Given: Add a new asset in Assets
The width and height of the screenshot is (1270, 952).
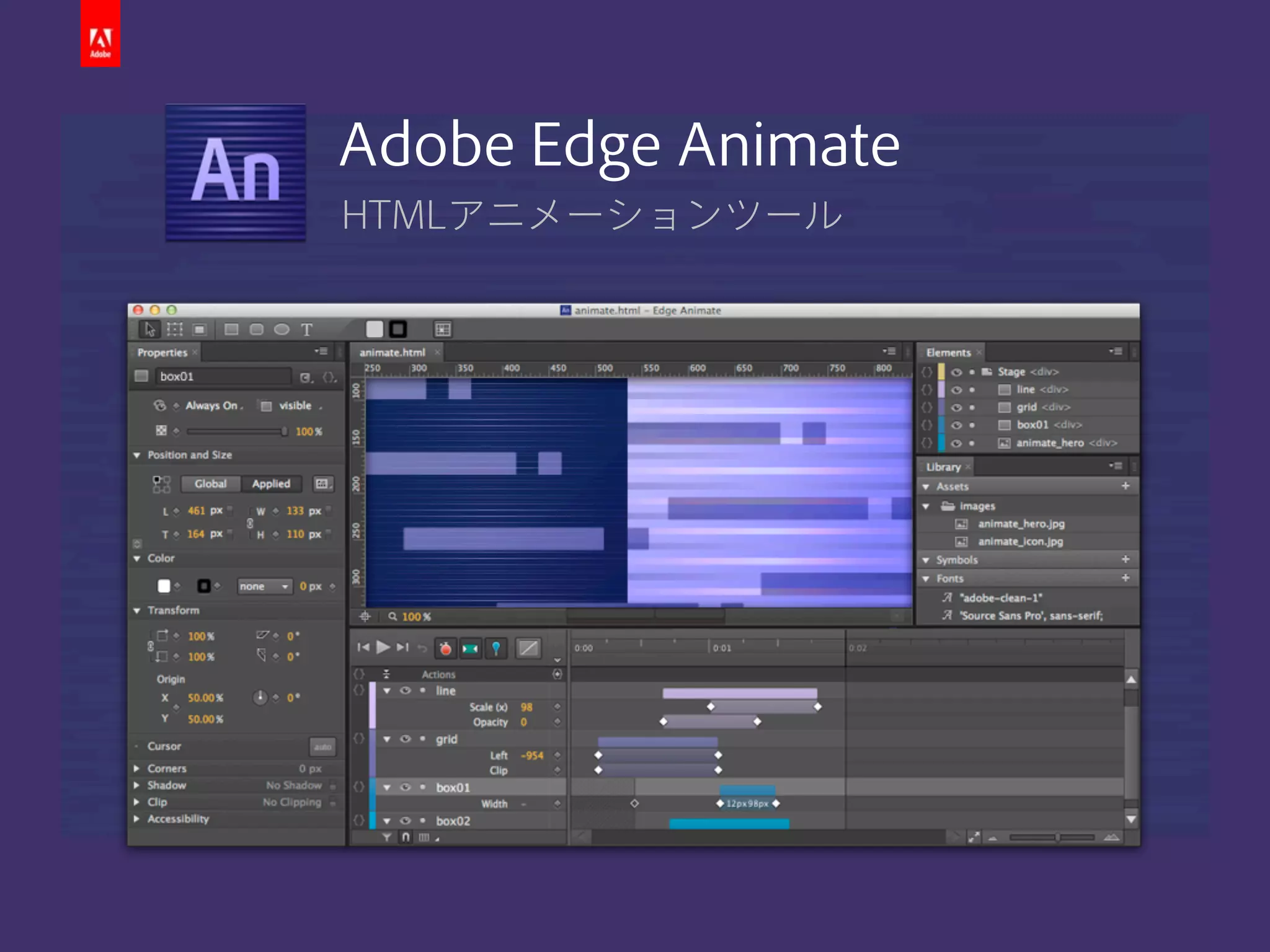Looking at the screenshot, I should click(x=1126, y=486).
